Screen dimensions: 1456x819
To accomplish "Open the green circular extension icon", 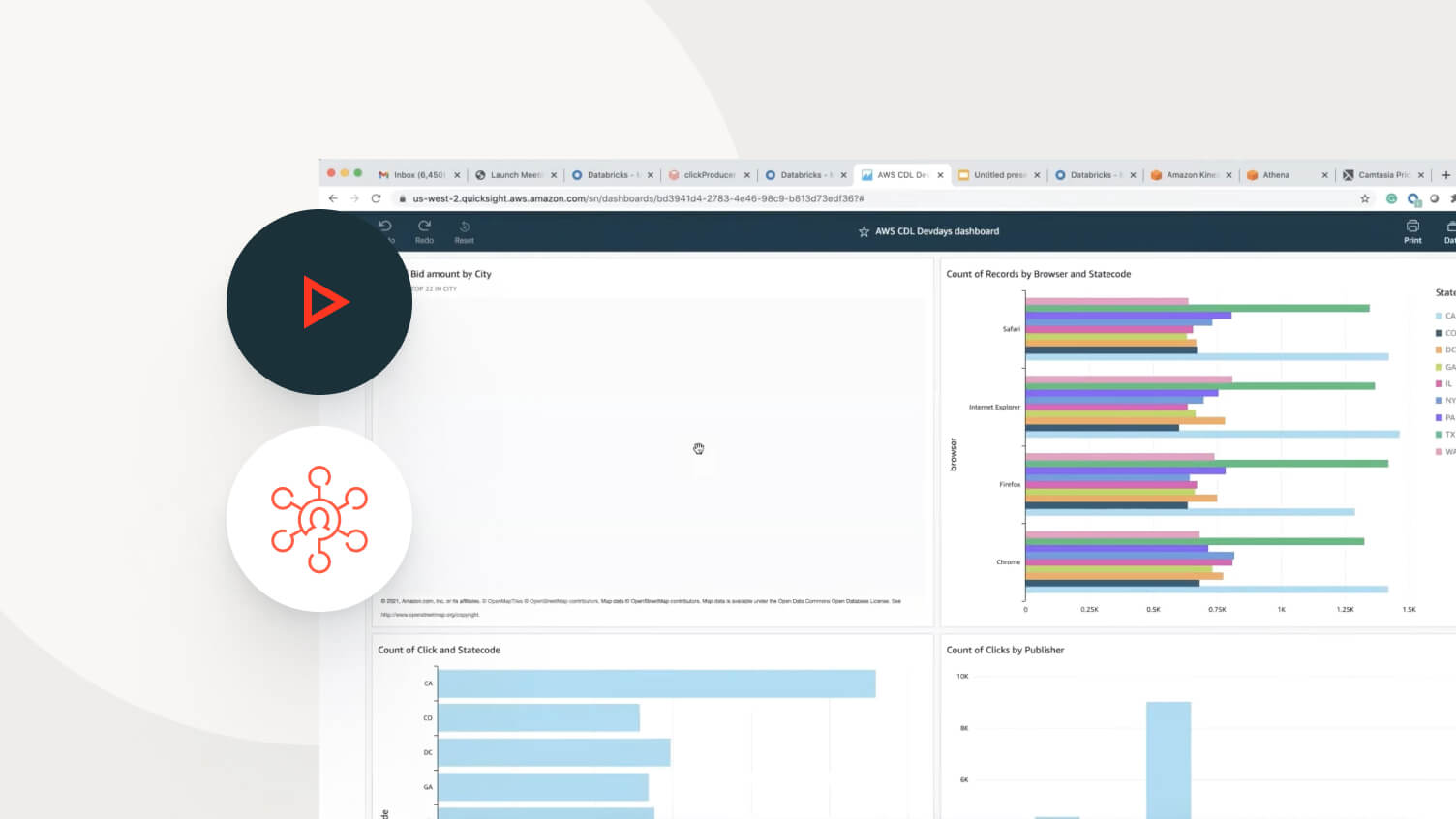I will point(1391,198).
